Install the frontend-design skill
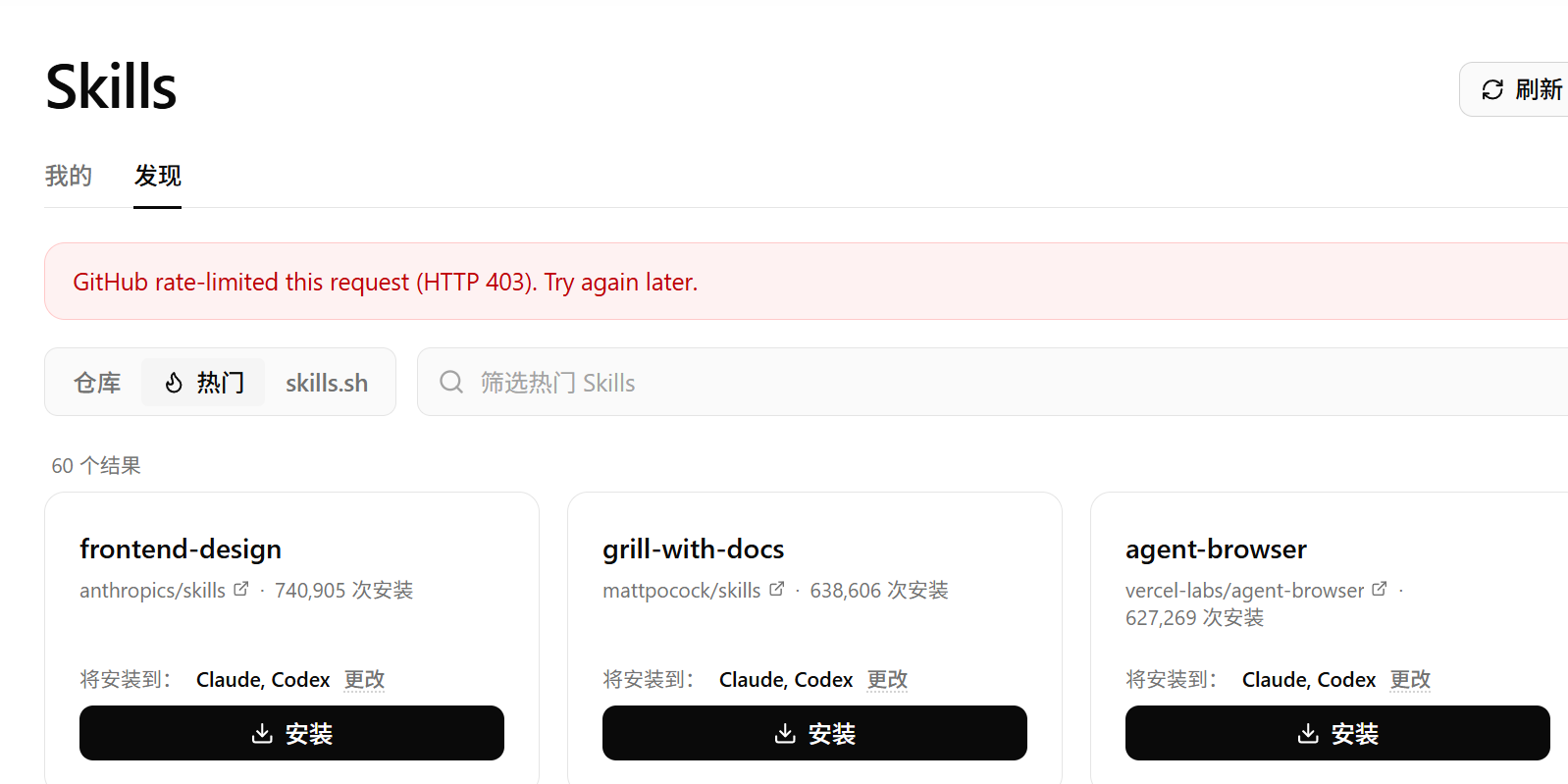This screenshot has width=1568, height=784. (x=291, y=733)
